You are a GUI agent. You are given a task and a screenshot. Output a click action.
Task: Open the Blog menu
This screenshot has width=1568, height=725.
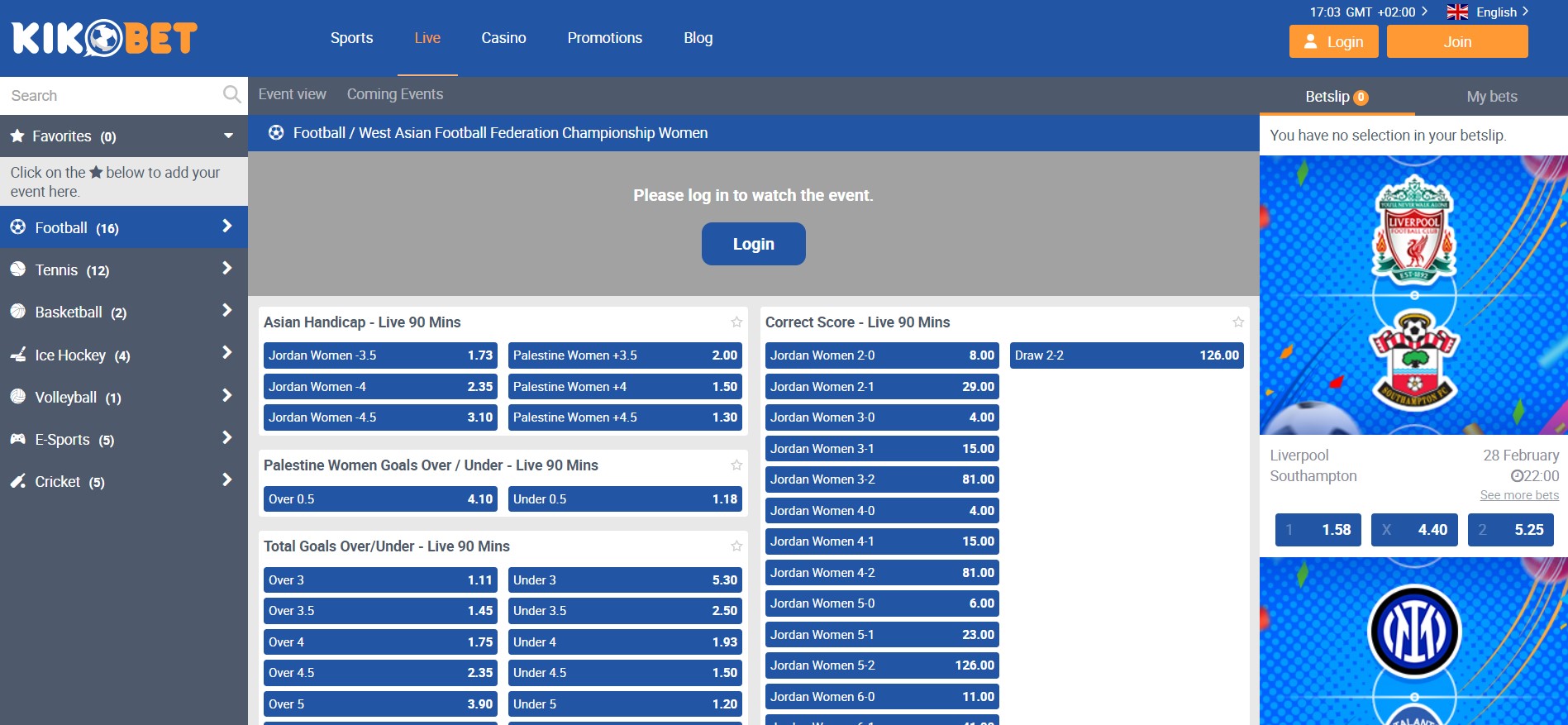point(698,38)
